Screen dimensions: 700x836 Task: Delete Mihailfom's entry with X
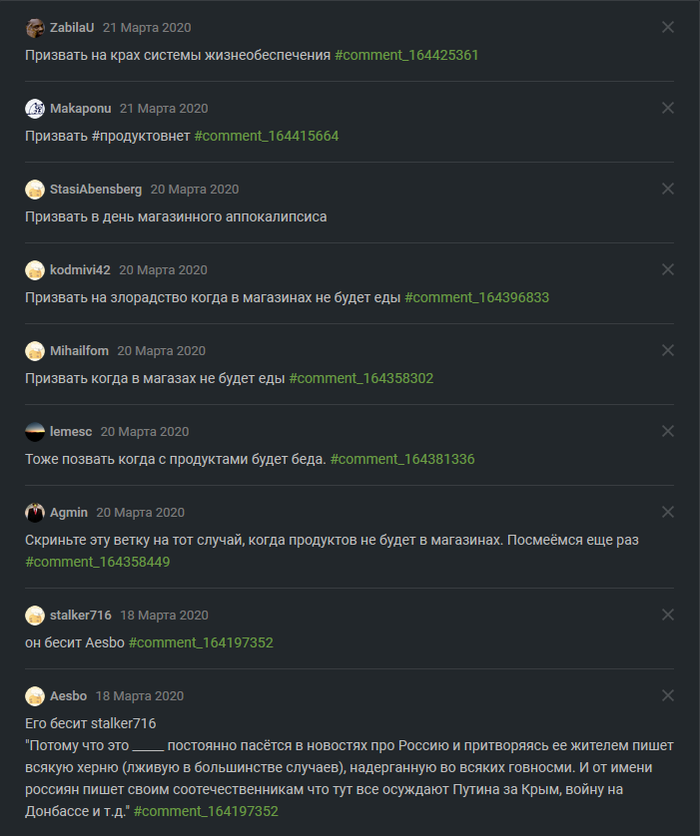pos(668,351)
